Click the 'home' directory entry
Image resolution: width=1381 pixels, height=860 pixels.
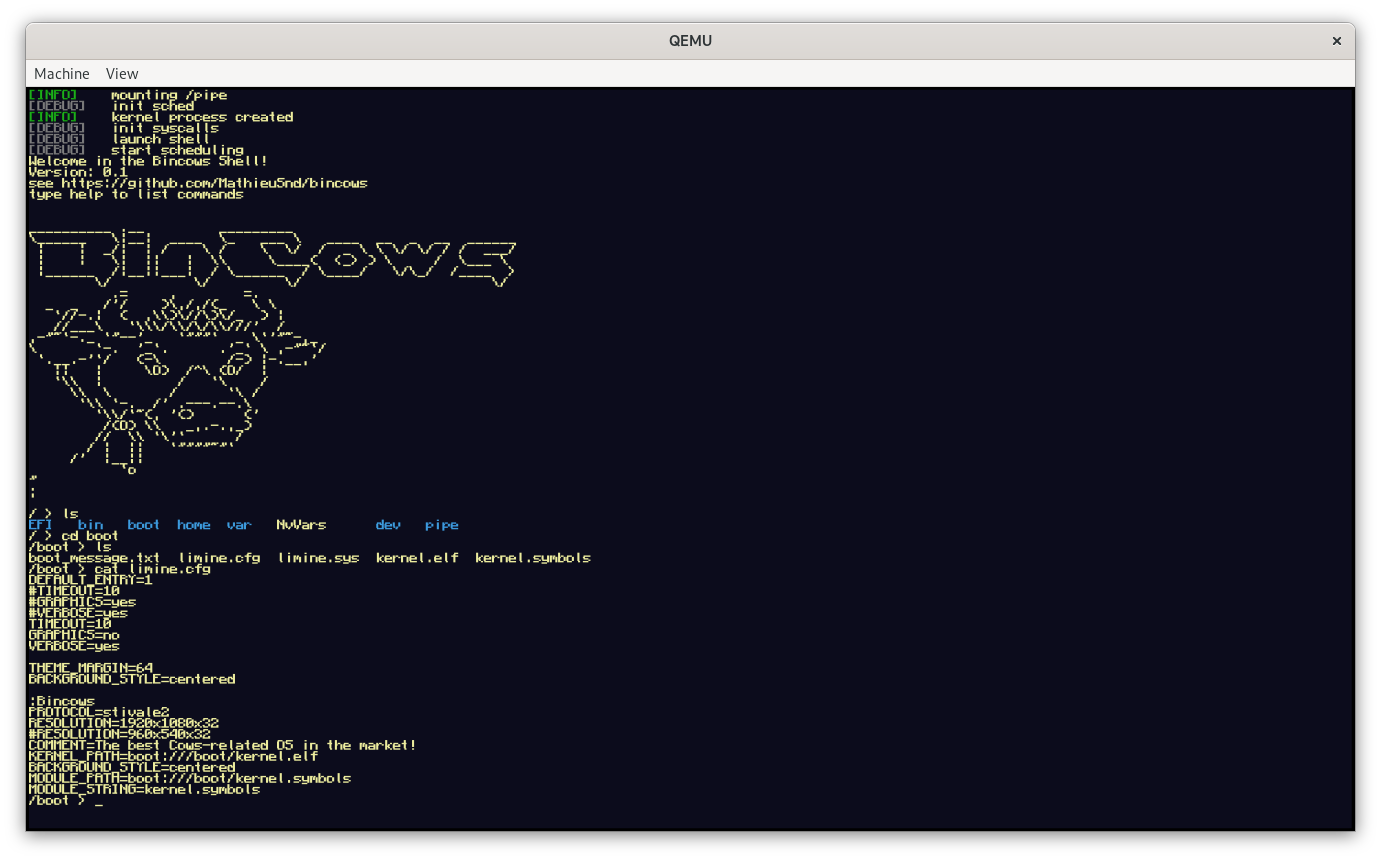click(x=194, y=525)
